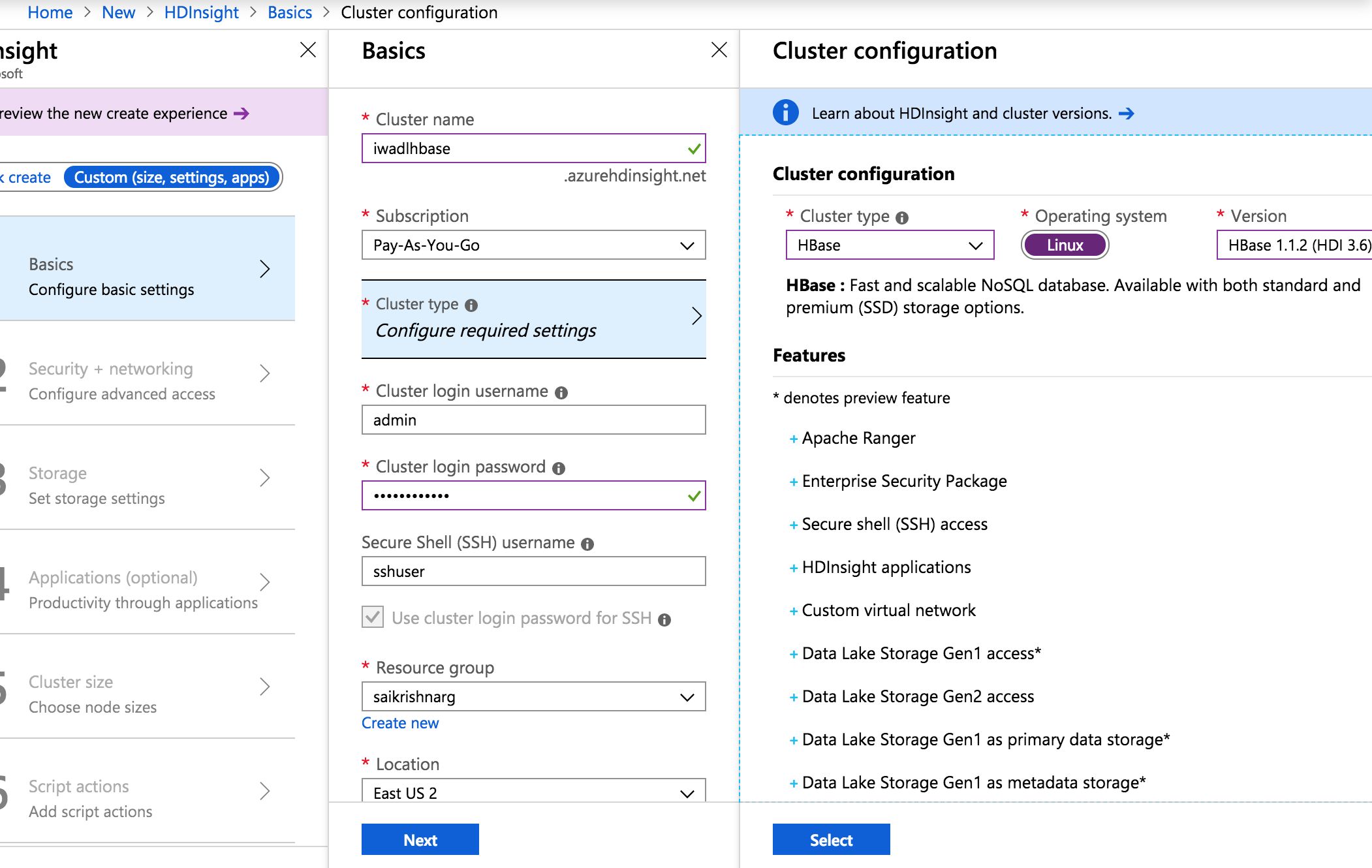
Task: Open Security + networking step
Action: tap(148, 373)
